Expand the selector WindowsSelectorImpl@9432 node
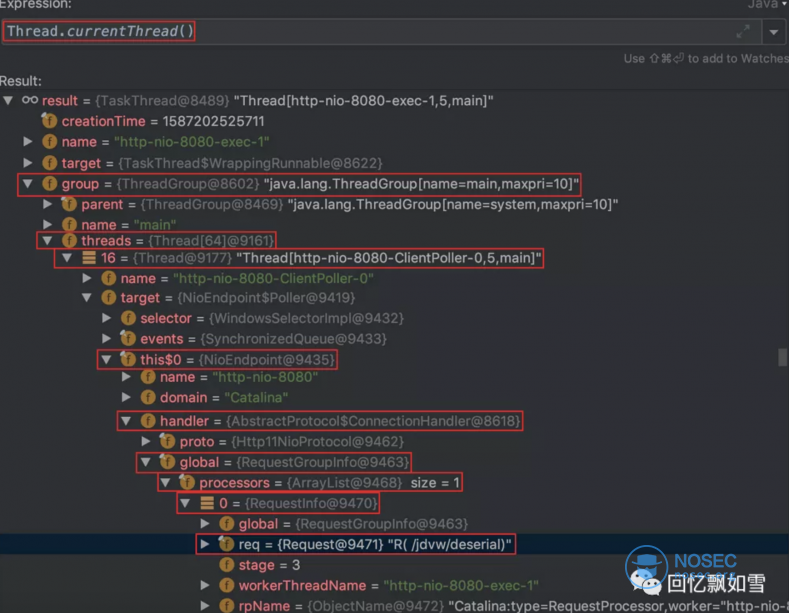The width and height of the screenshot is (789, 613). (x=106, y=318)
